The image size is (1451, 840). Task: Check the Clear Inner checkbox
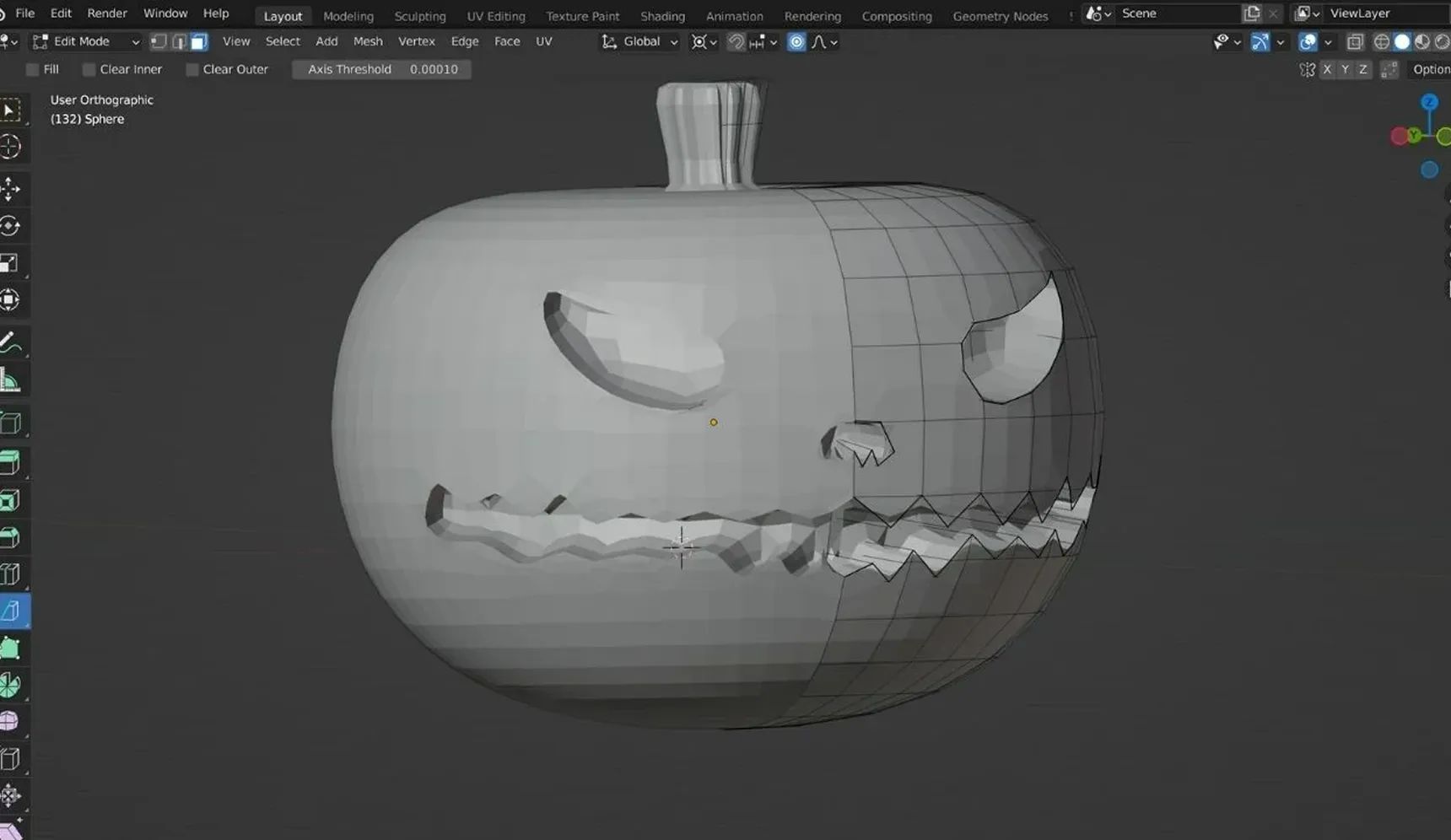89,69
